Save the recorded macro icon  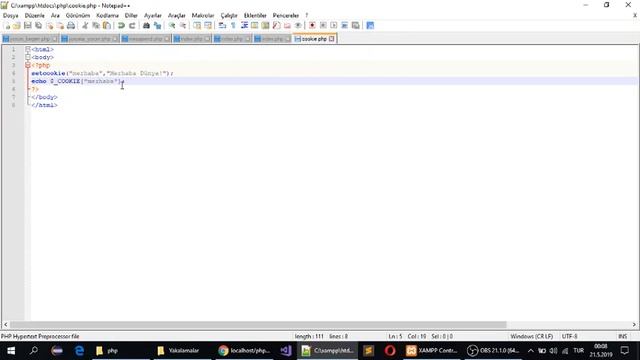356,26
